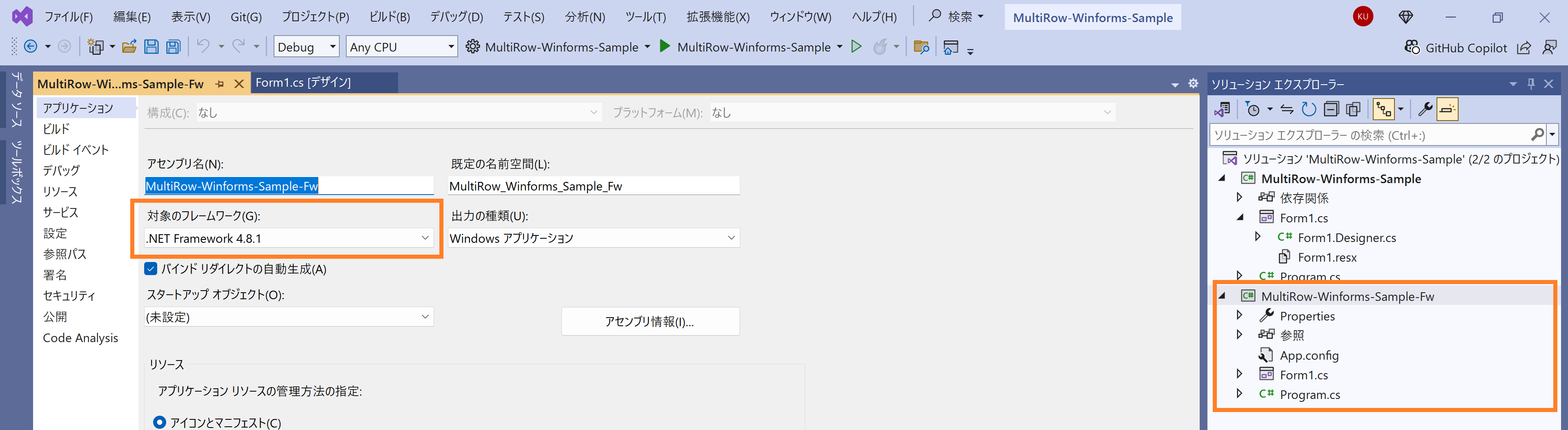Open the Any CPU platform dropdown
The width and height of the screenshot is (1568, 430).
(x=402, y=47)
